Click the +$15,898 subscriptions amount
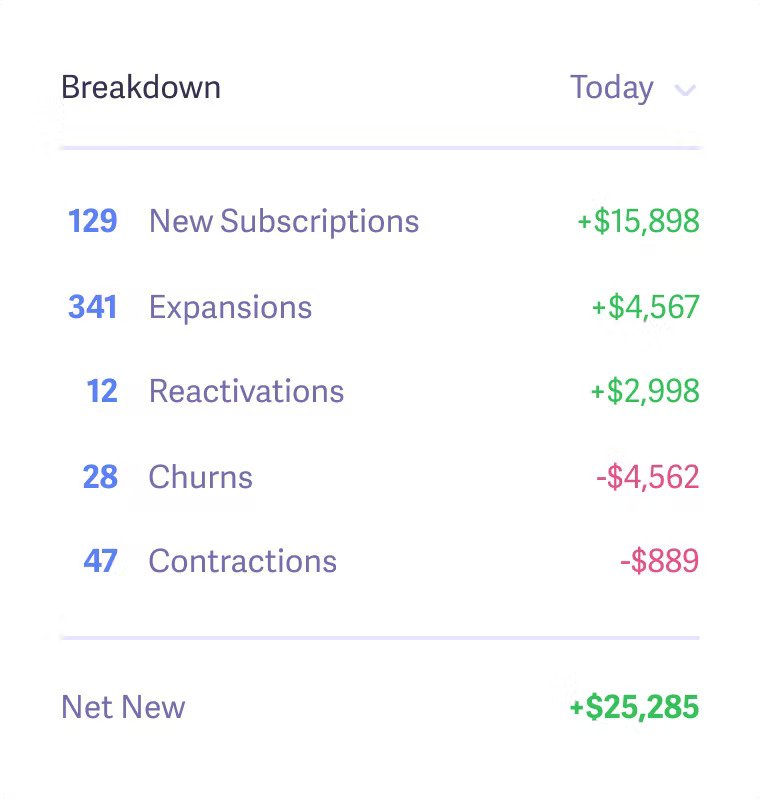Image resolution: width=760 pixels, height=800 pixels. click(638, 221)
